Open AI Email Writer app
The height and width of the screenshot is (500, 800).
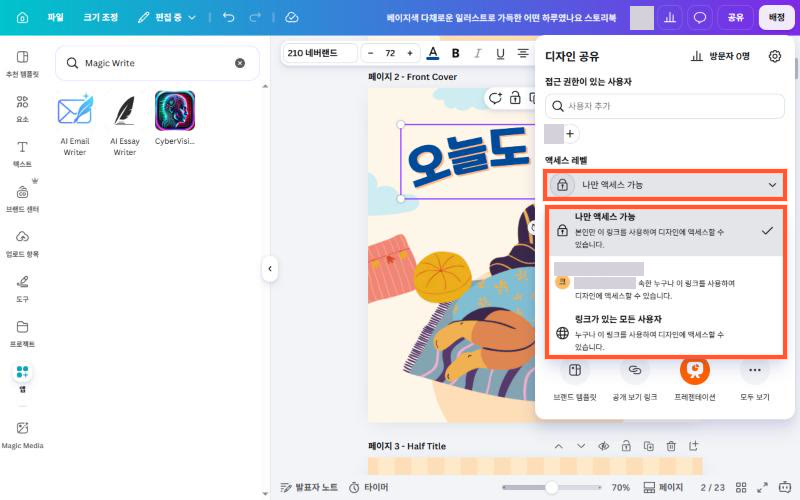[75, 124]
